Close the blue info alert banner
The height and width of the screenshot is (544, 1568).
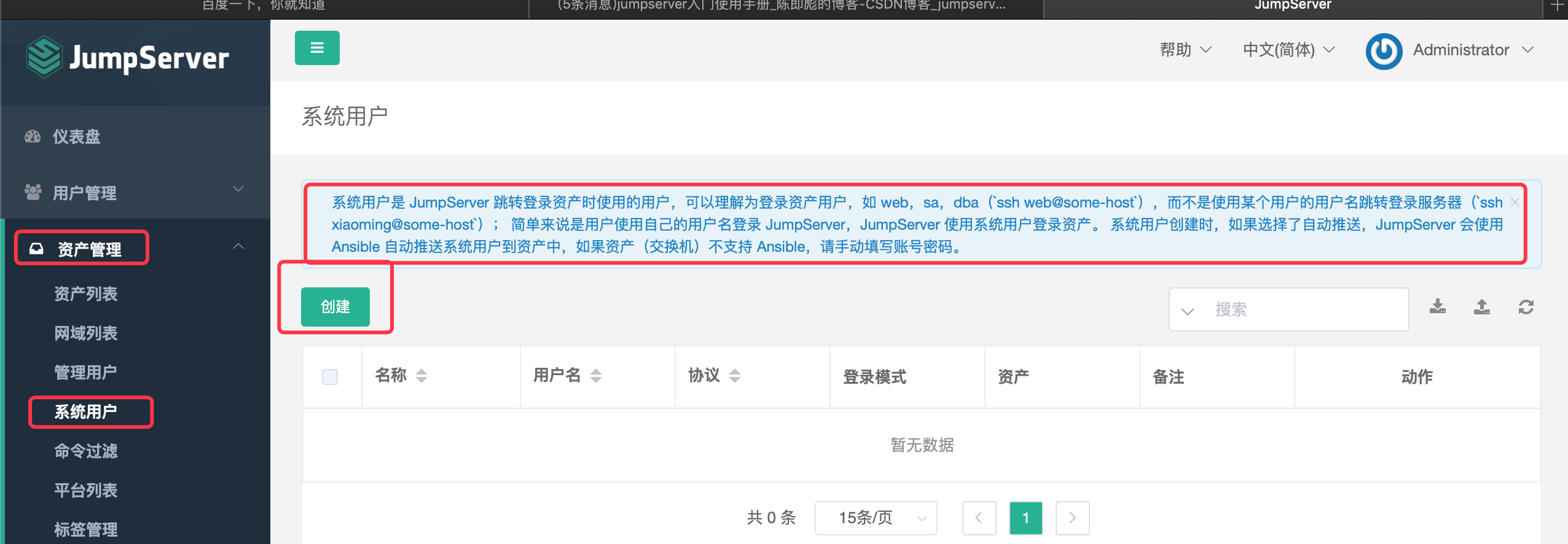click(x=1515, y=202)
